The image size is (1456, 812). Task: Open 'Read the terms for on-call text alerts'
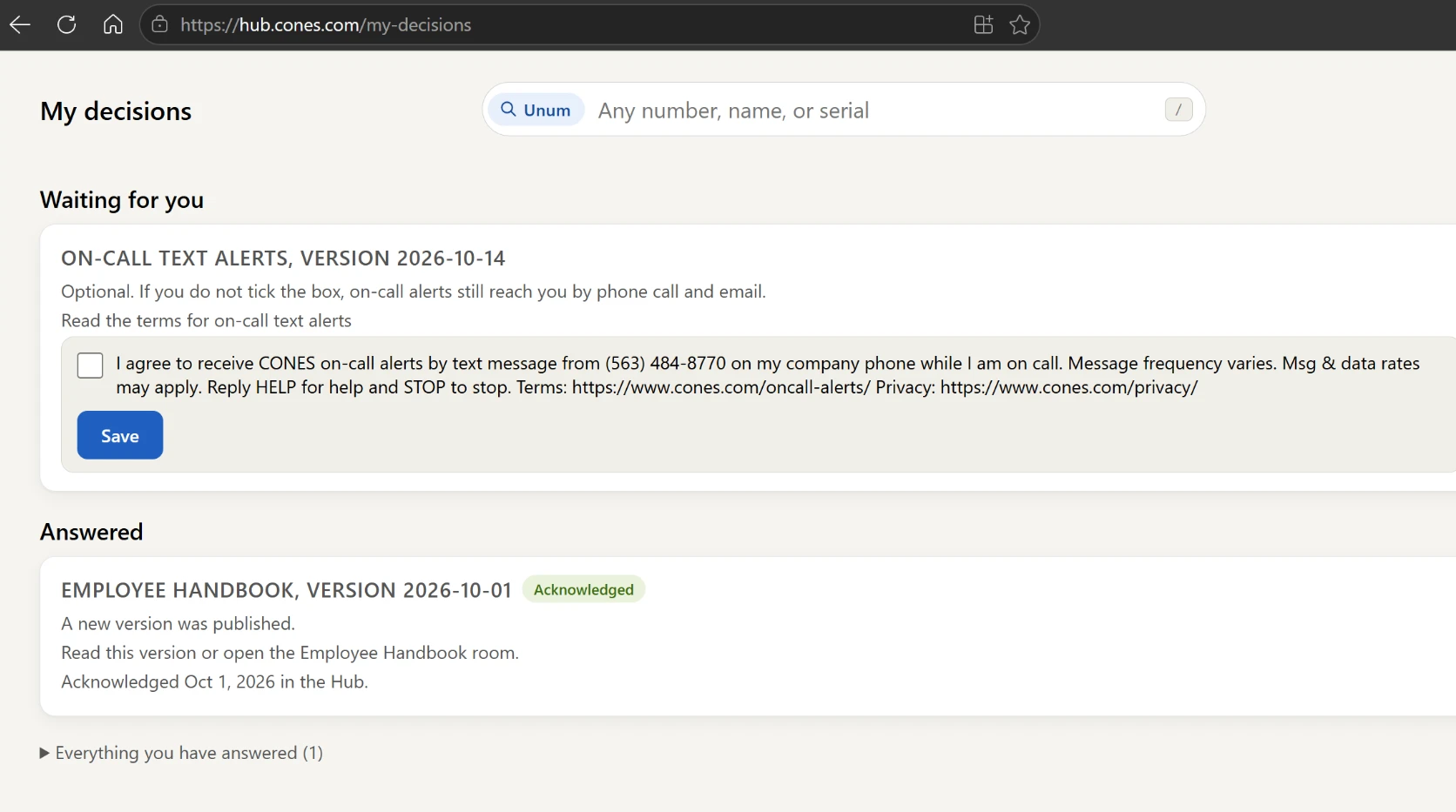click(206, 320)
